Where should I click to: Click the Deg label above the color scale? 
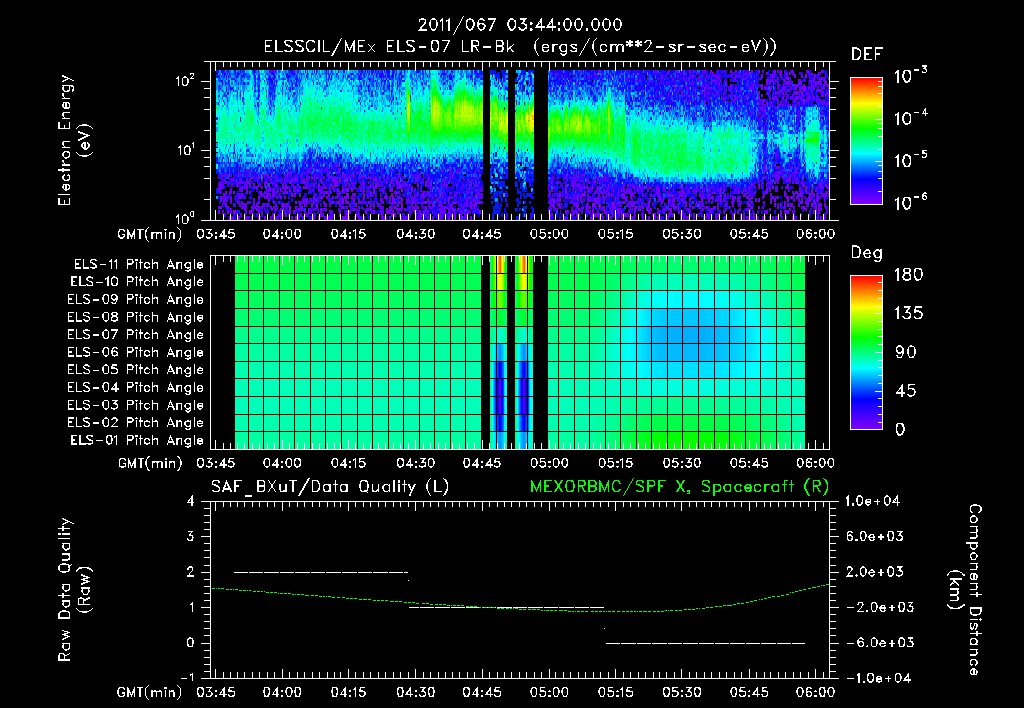click(x=867, y=253)
